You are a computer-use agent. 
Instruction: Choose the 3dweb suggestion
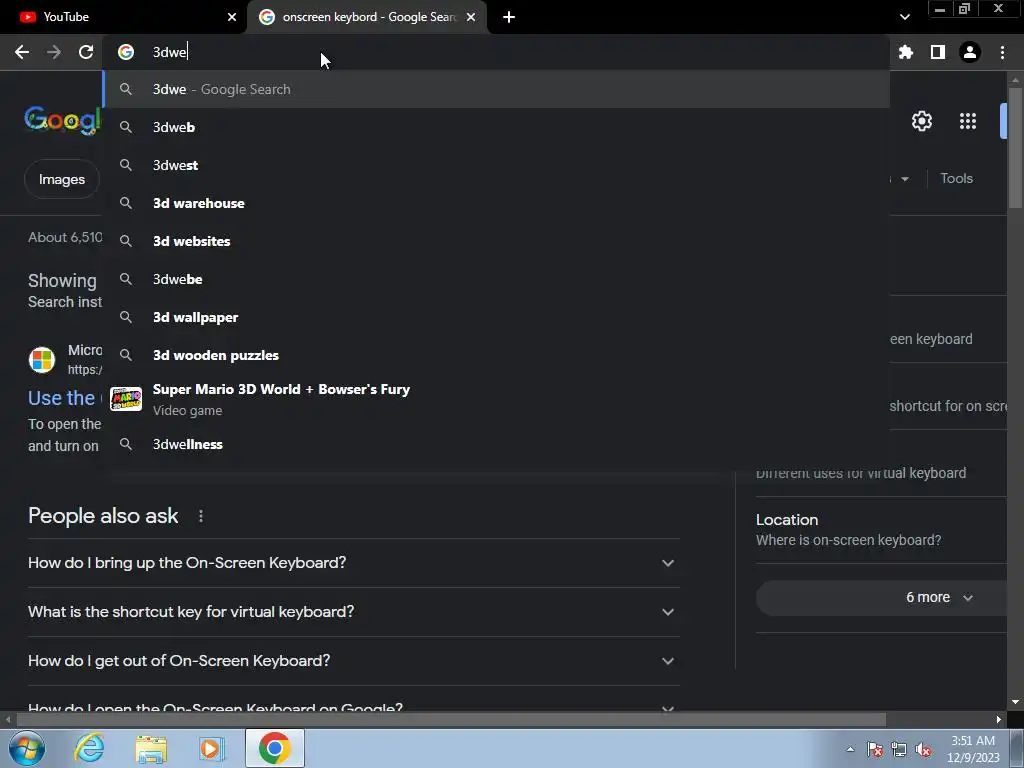point(496,127)
